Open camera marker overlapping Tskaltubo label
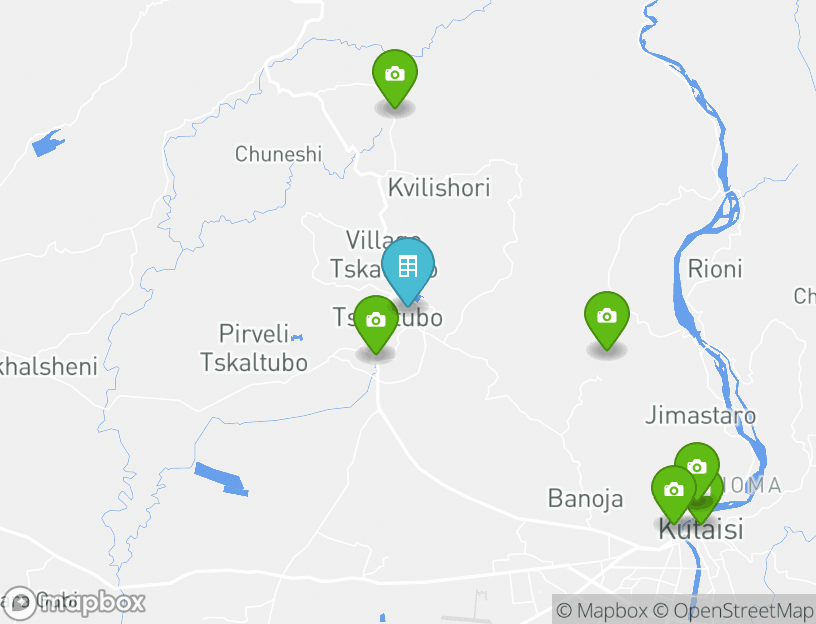This screenshot has height=624, width=816. pyautogui.click(x=376, y=324)
